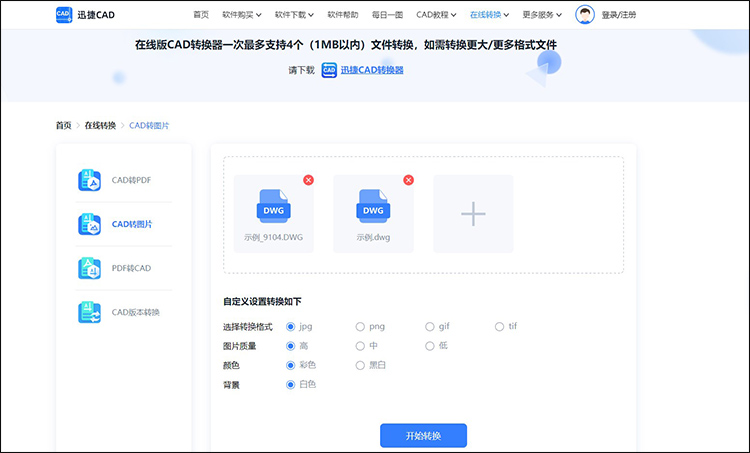Open the CAD版本转换 tool label
Image resolution: width=750 pixels, height=453 pixels.
coord(136,312)
